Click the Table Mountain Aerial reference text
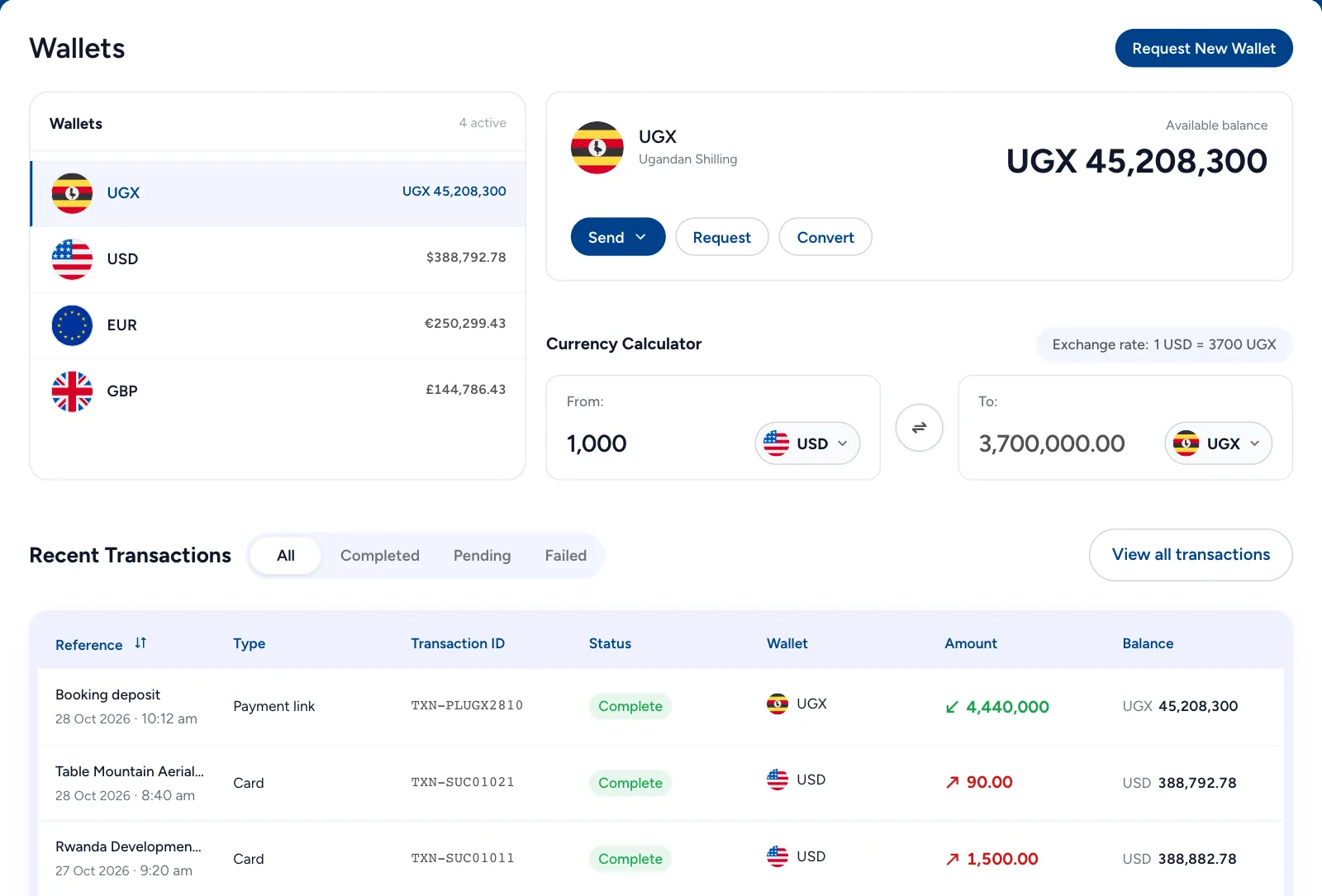The width and height of the screenshot is (1322, 896). click(x=130, y=771)
